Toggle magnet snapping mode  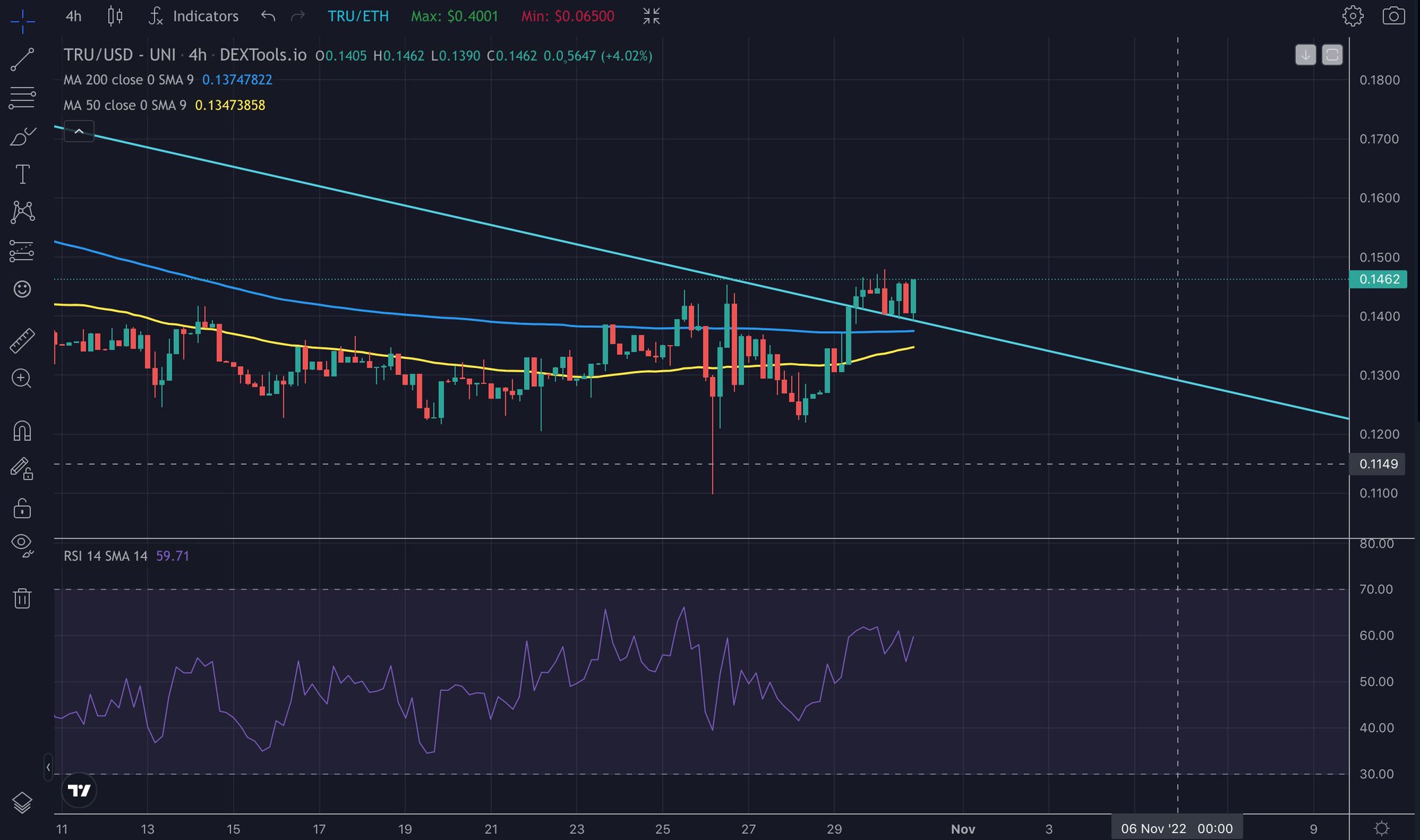(21, 430)
